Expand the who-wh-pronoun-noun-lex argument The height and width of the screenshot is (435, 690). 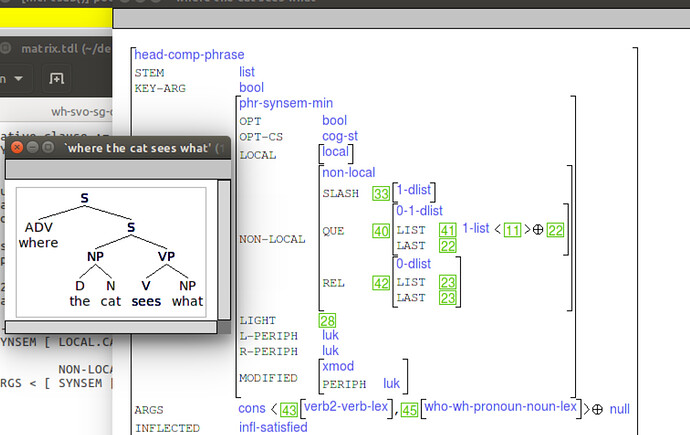pyautogui.click(x=500, y=406)
